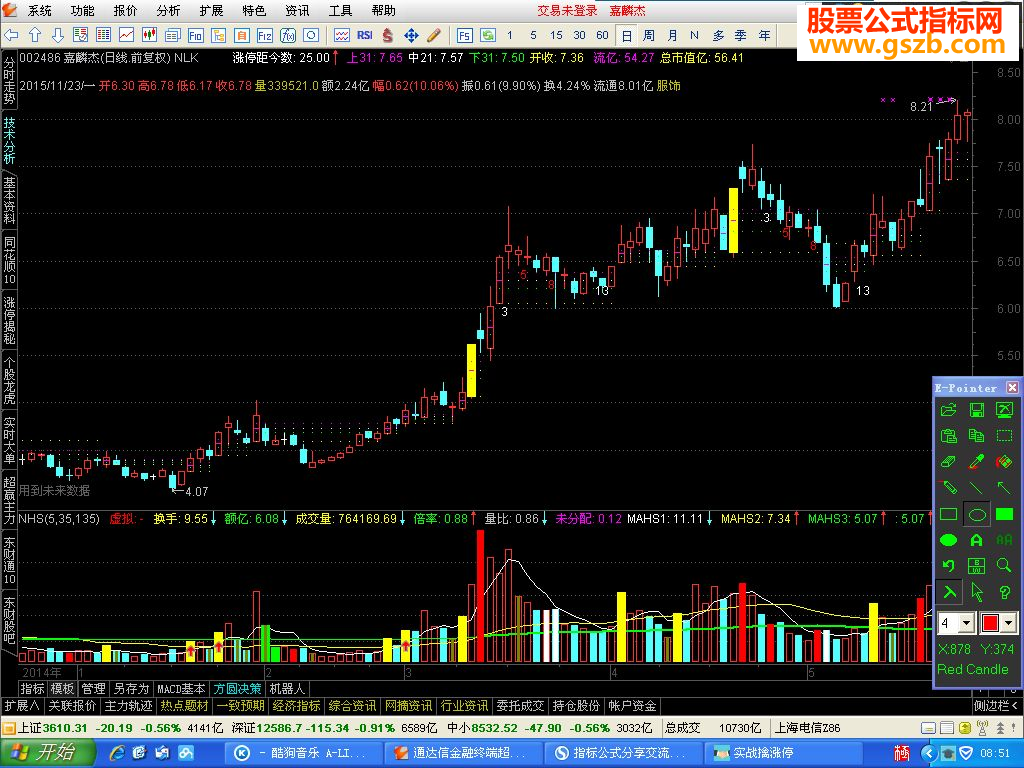This screenshot has height=768, width=1024.
Task: Open the '帮助' menu
Action: [383, 10]
